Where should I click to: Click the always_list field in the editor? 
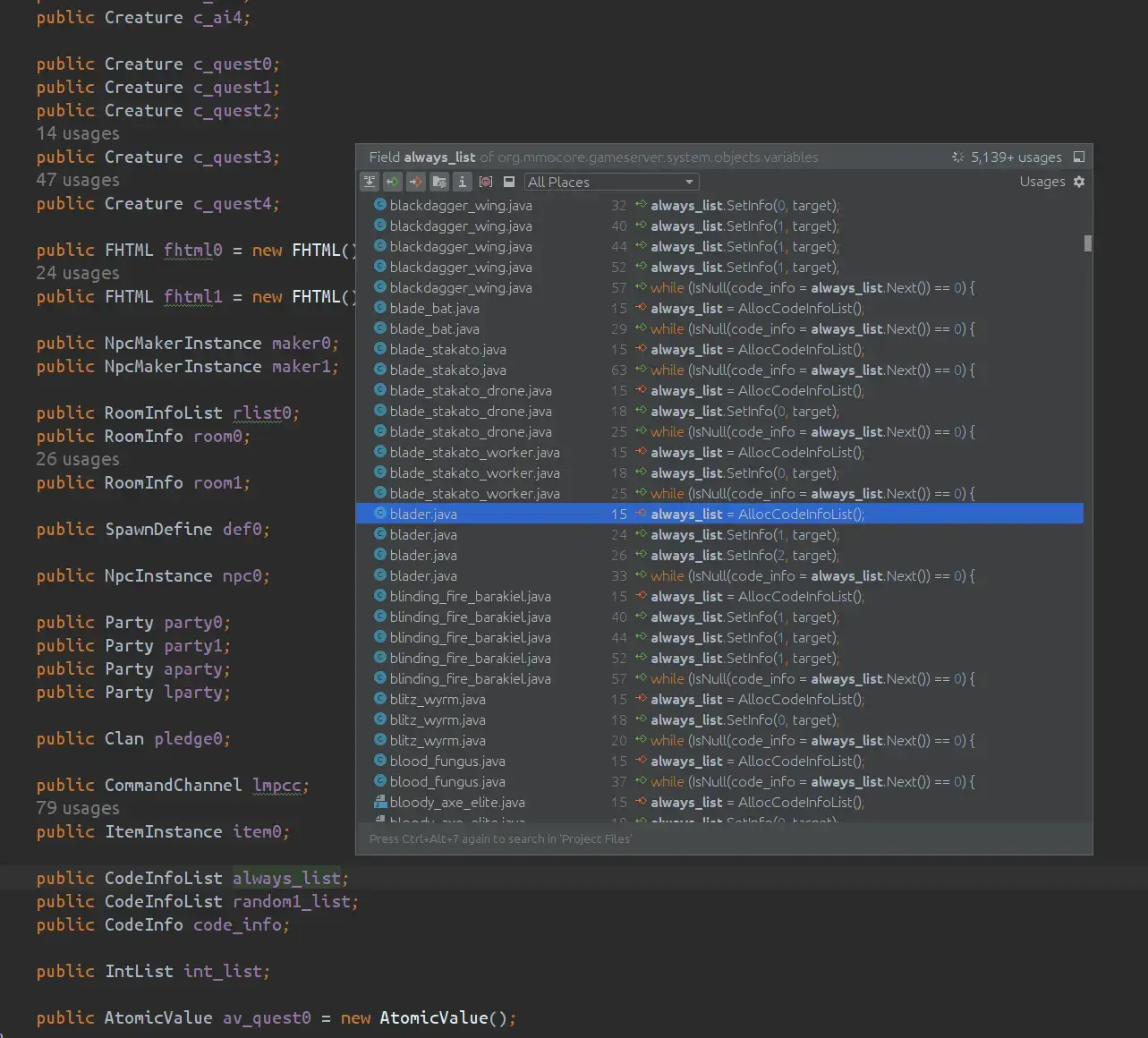pos(286,878)
